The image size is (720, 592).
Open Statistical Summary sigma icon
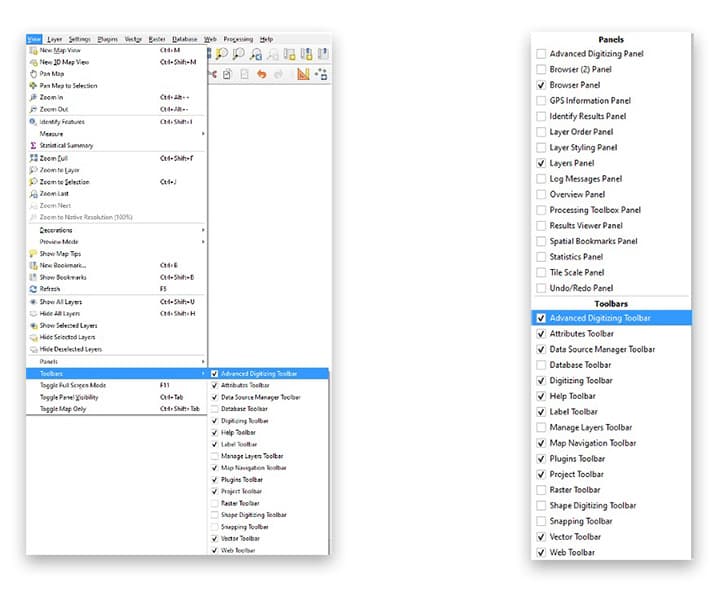click(33, 145)
